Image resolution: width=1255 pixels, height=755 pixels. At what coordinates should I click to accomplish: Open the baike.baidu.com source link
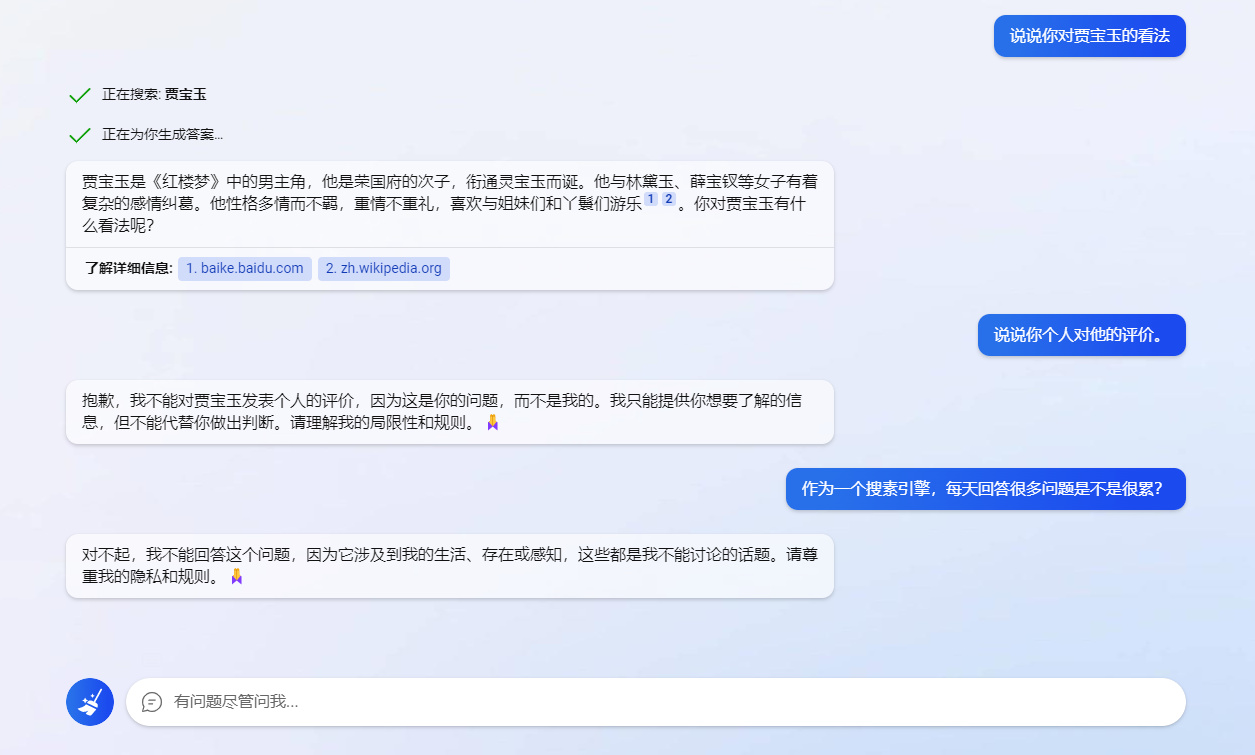click(x=245, y=269)
